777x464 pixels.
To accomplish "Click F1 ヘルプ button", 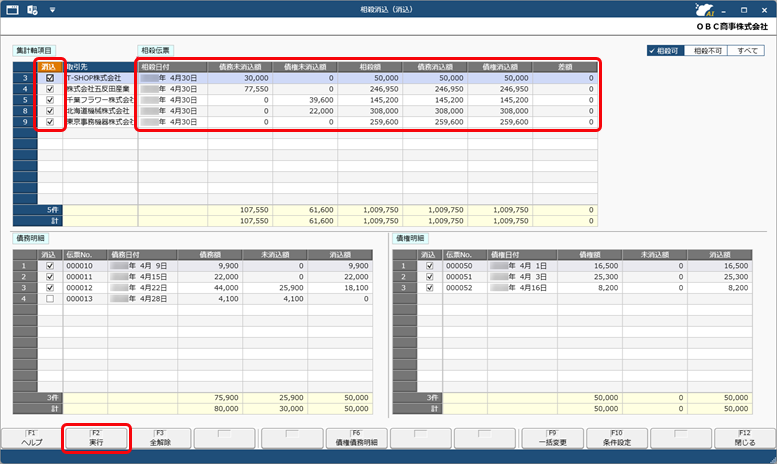I will 32,438.
